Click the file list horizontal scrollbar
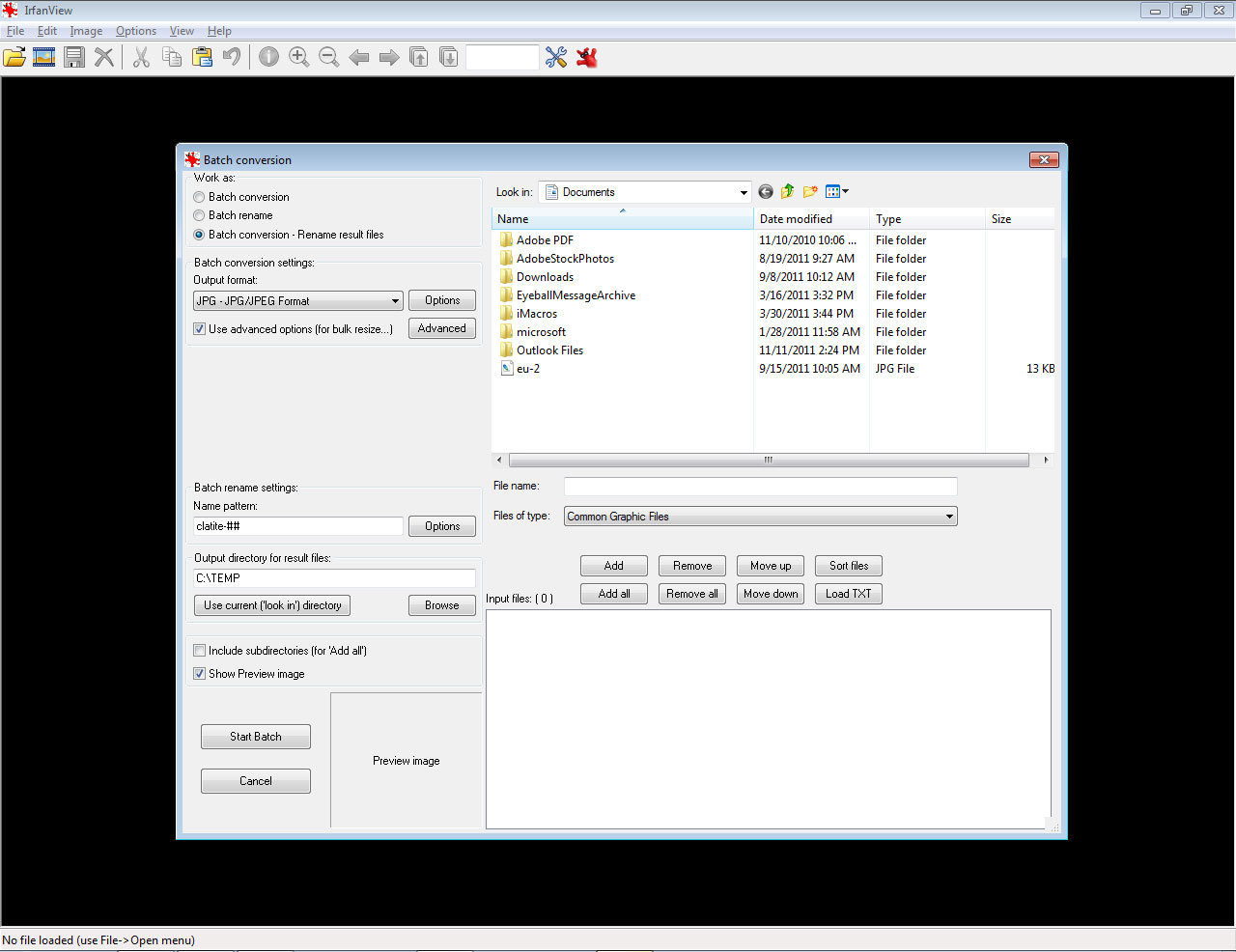Viewport: 1236px width, 952px height. pyautogui.click(x=769, y=461)
